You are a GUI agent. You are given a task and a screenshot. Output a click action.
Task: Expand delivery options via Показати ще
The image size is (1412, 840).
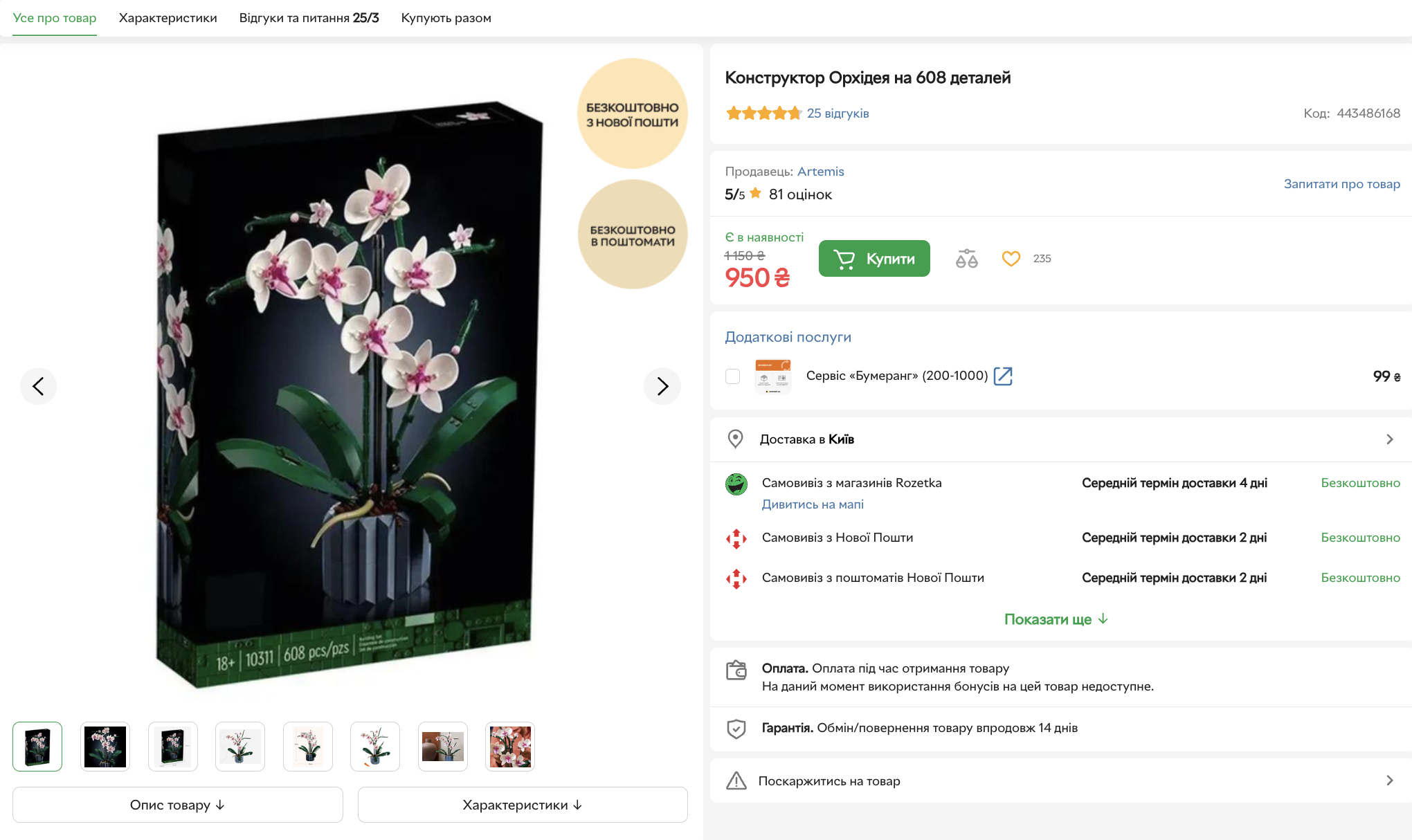pos(1056,619)
